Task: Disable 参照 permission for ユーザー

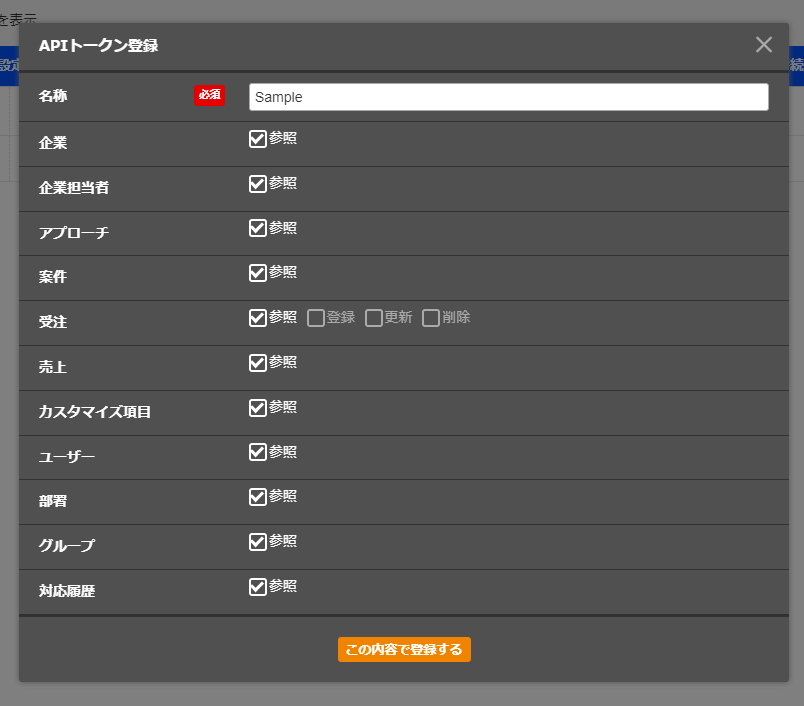Action: [258, 452]
